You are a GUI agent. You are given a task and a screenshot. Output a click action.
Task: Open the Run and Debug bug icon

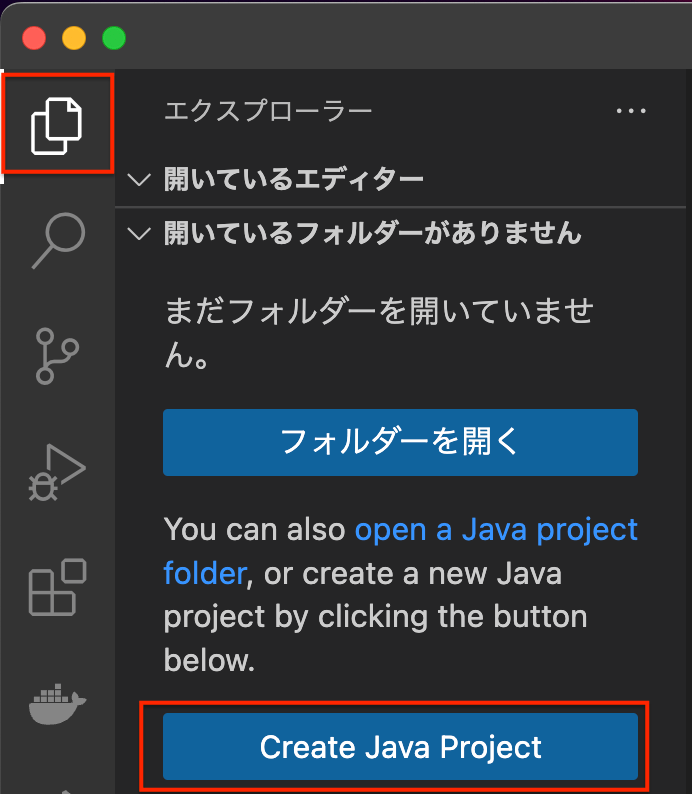tap(57, 472)
